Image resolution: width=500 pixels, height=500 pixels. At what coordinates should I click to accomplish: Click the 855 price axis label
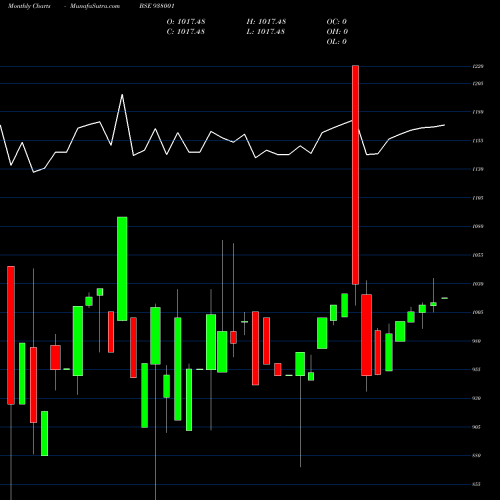tap(477, 484)
